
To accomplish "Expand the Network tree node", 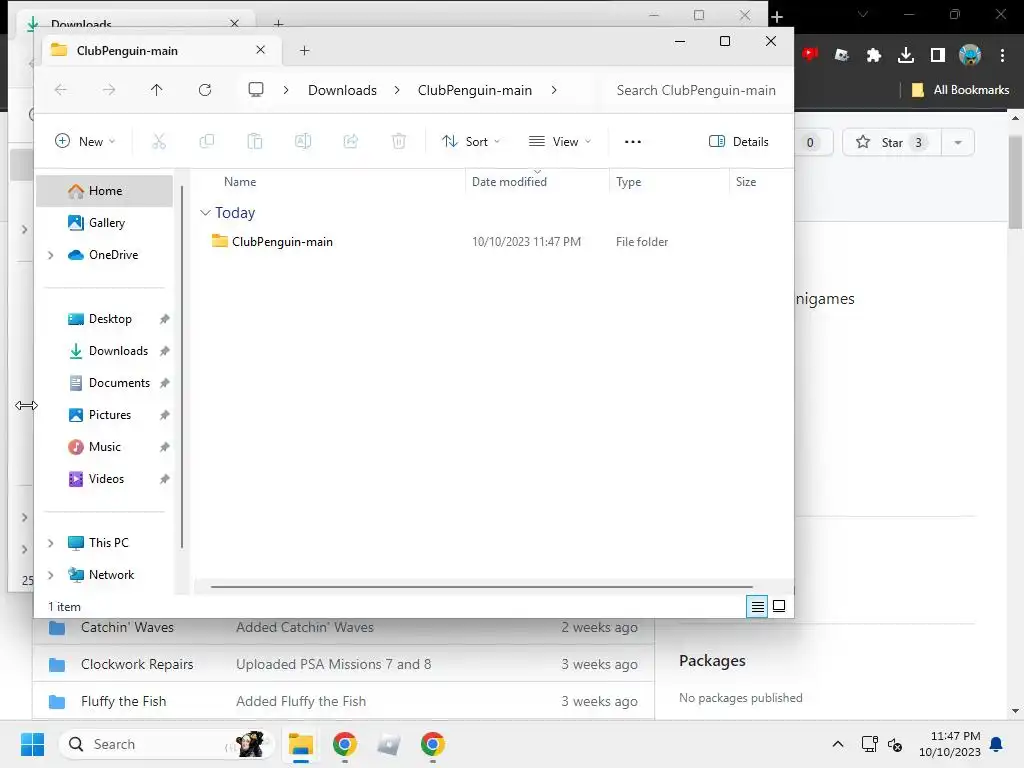I will click(50, 575).
